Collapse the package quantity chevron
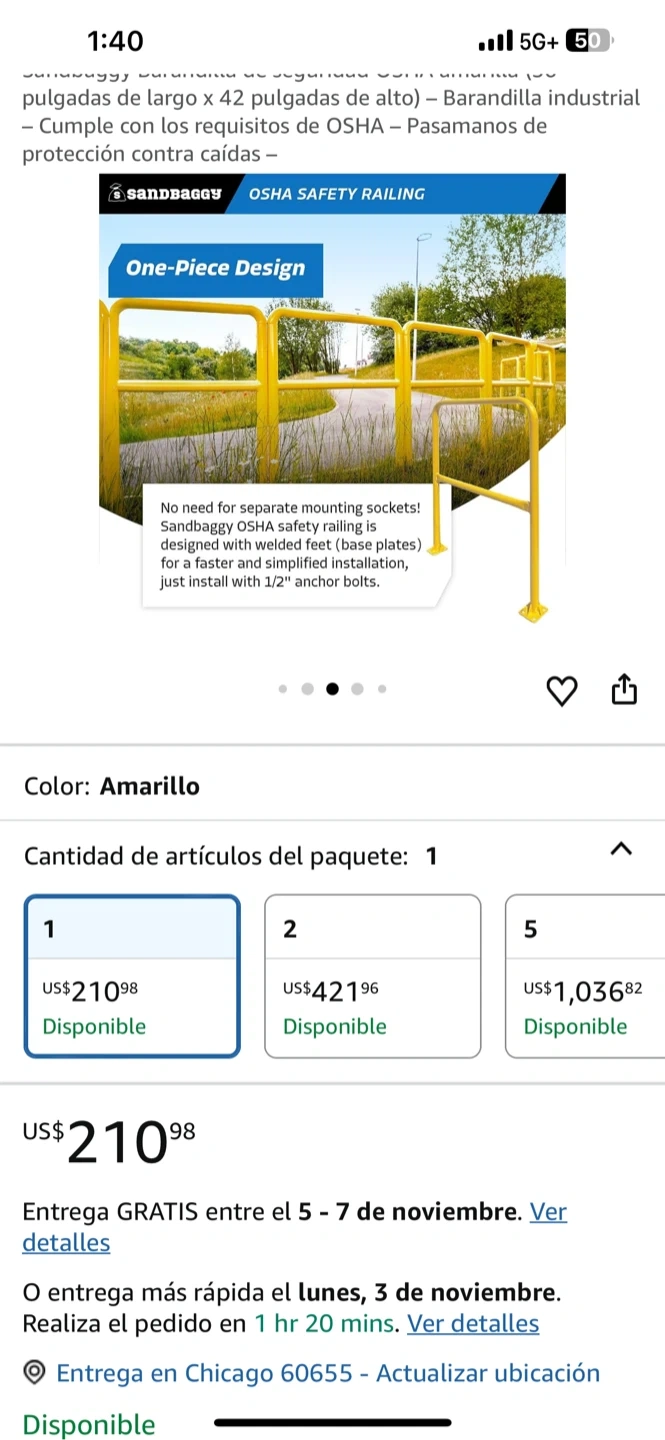This screenshot has height=1440, width=665. [x=621, y=849]
